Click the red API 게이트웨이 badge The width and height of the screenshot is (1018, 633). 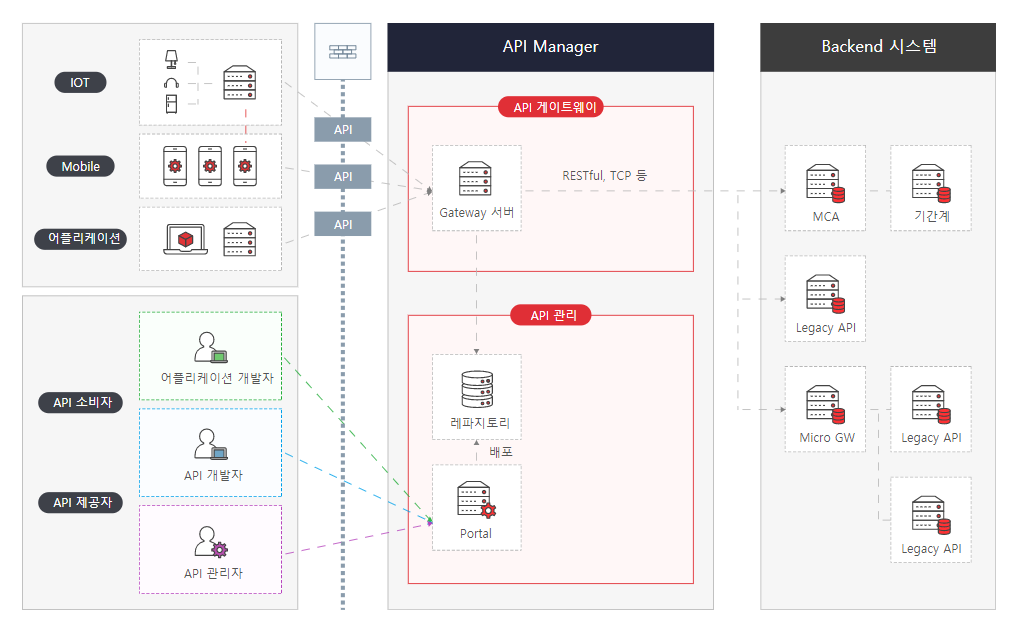pyautogui.click(x=551, y=107)
